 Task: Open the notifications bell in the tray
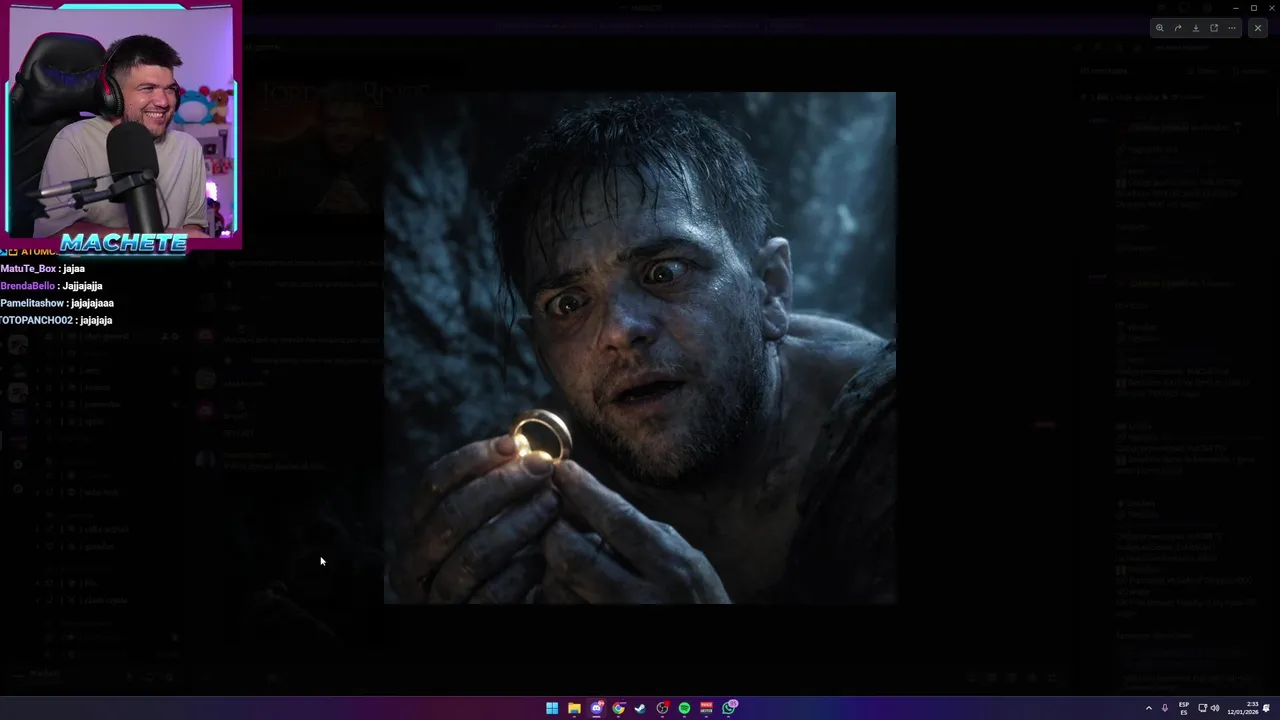pos(1267,708)
